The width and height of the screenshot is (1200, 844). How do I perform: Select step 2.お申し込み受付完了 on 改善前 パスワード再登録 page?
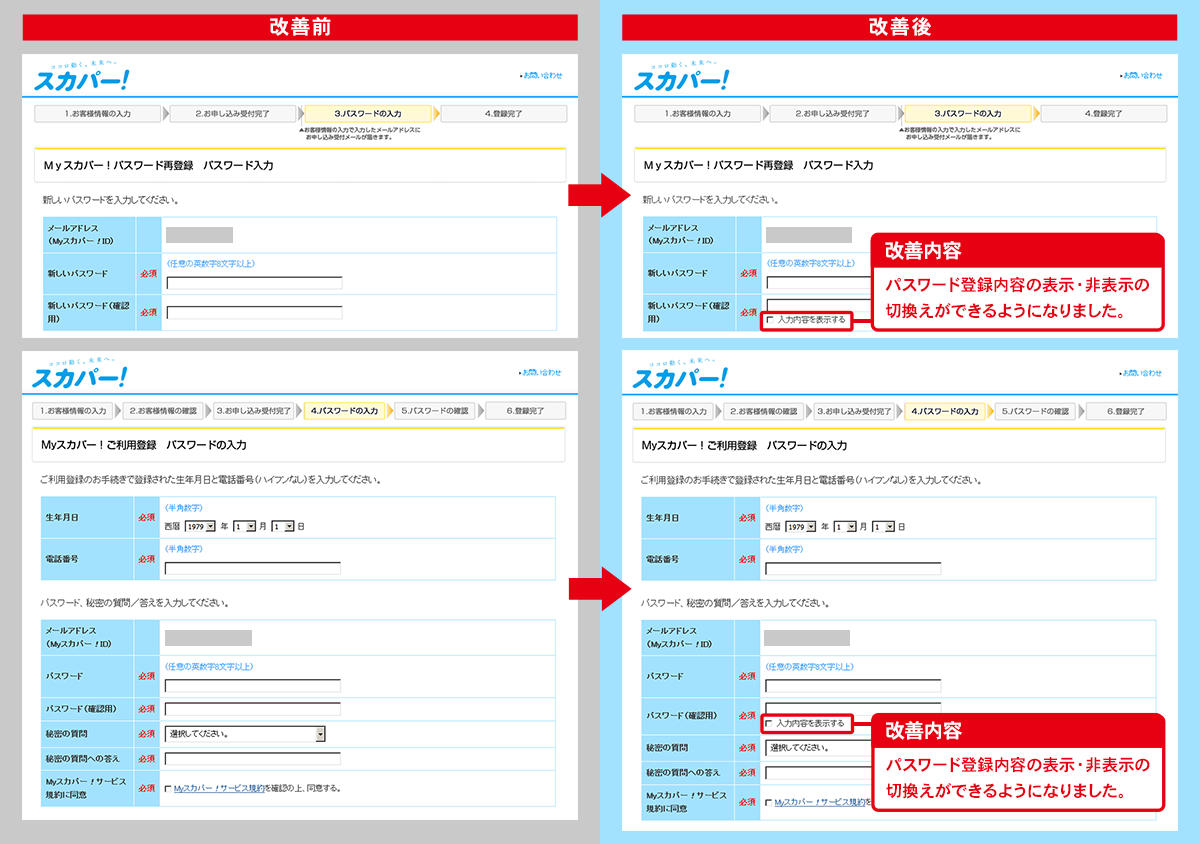tap(233, 114)
